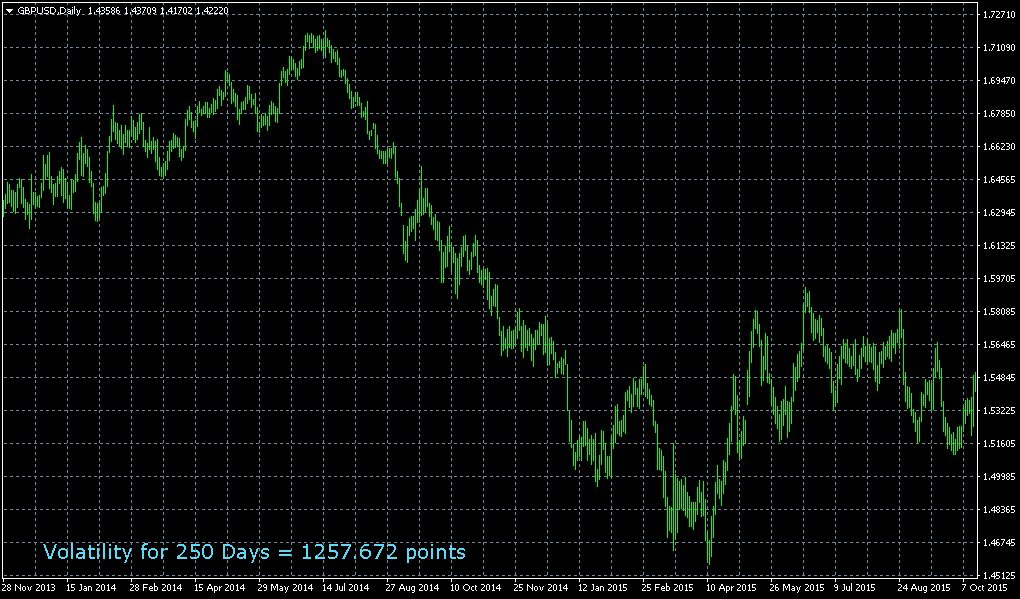
Task: Click the 14 Jul 2014 date label
Action: point(348,587)
